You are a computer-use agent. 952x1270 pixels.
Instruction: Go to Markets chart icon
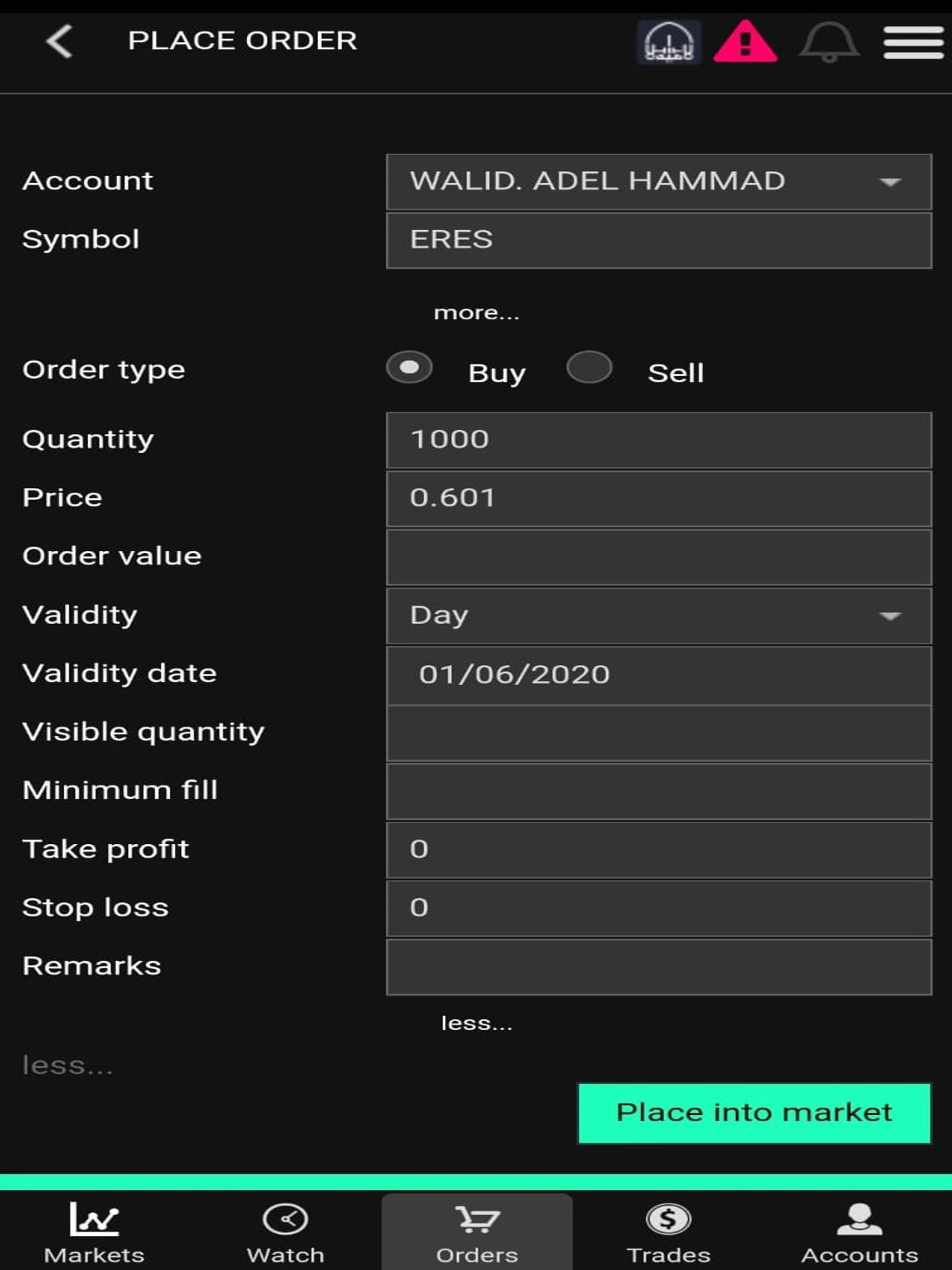tap(94, 1219)
